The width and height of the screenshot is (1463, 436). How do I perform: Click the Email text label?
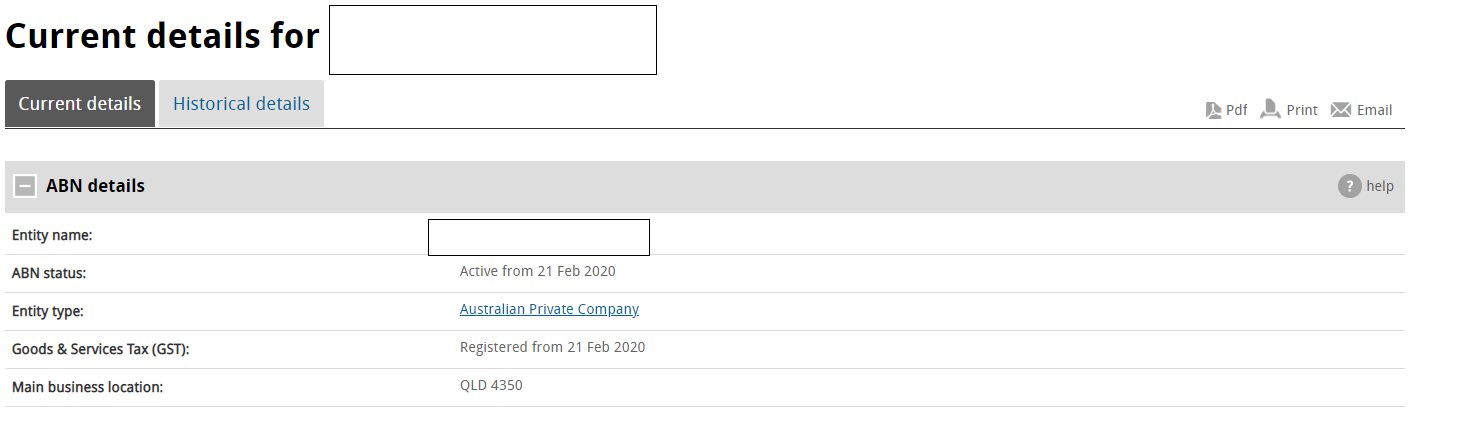click(1374, 110)
